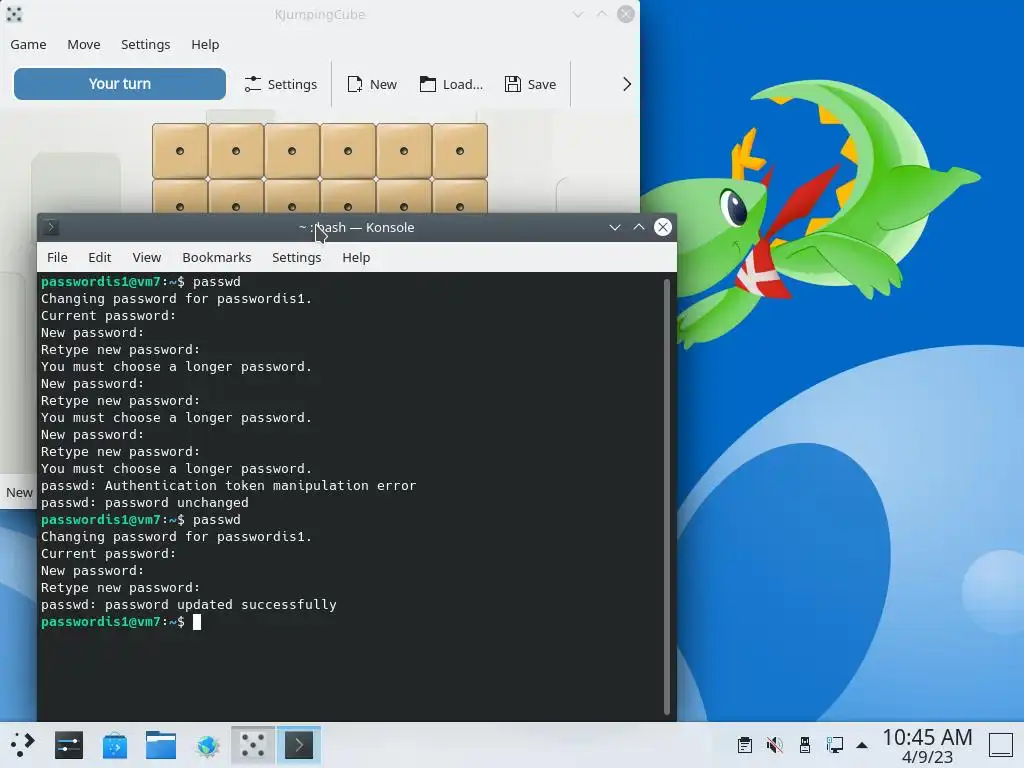The height and width of the screenshot is (768, 1024).
Task: Click the last cube in top row
Action: coord(460,151)
